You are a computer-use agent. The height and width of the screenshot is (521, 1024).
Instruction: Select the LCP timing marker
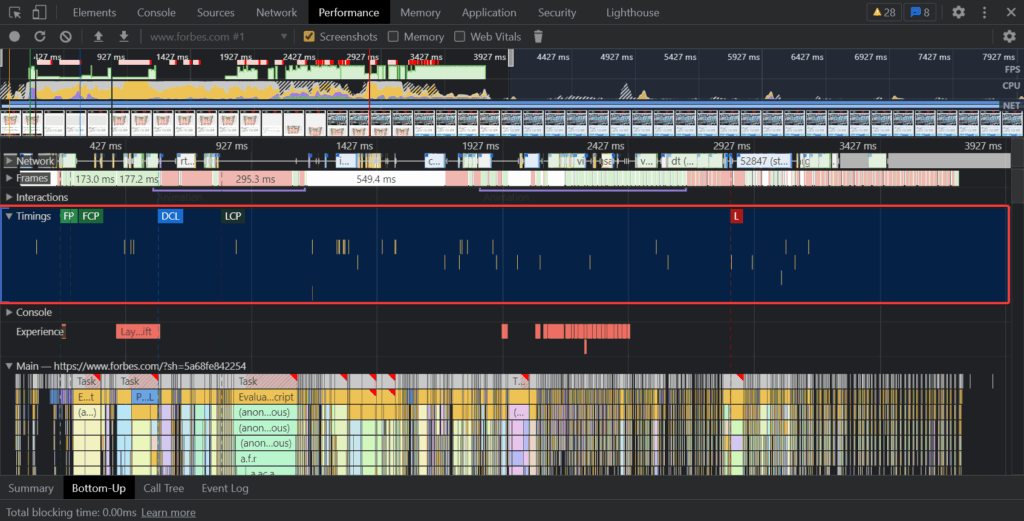point(233,216)
